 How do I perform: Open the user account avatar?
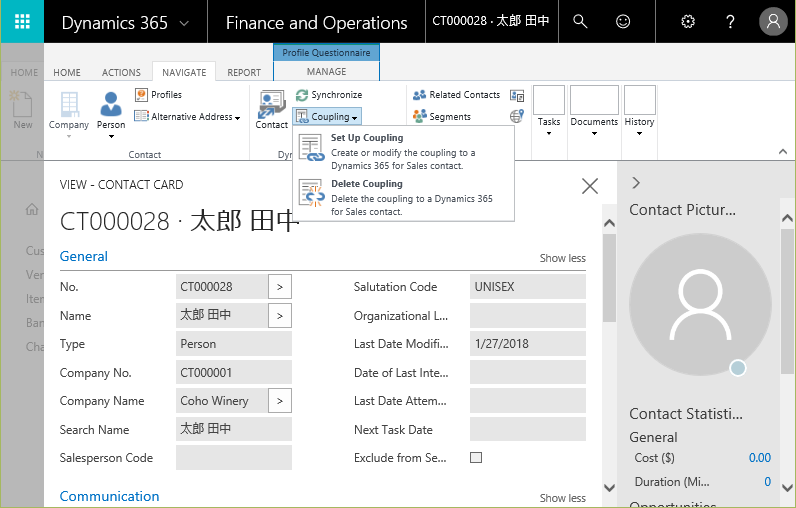coord(773,21)
